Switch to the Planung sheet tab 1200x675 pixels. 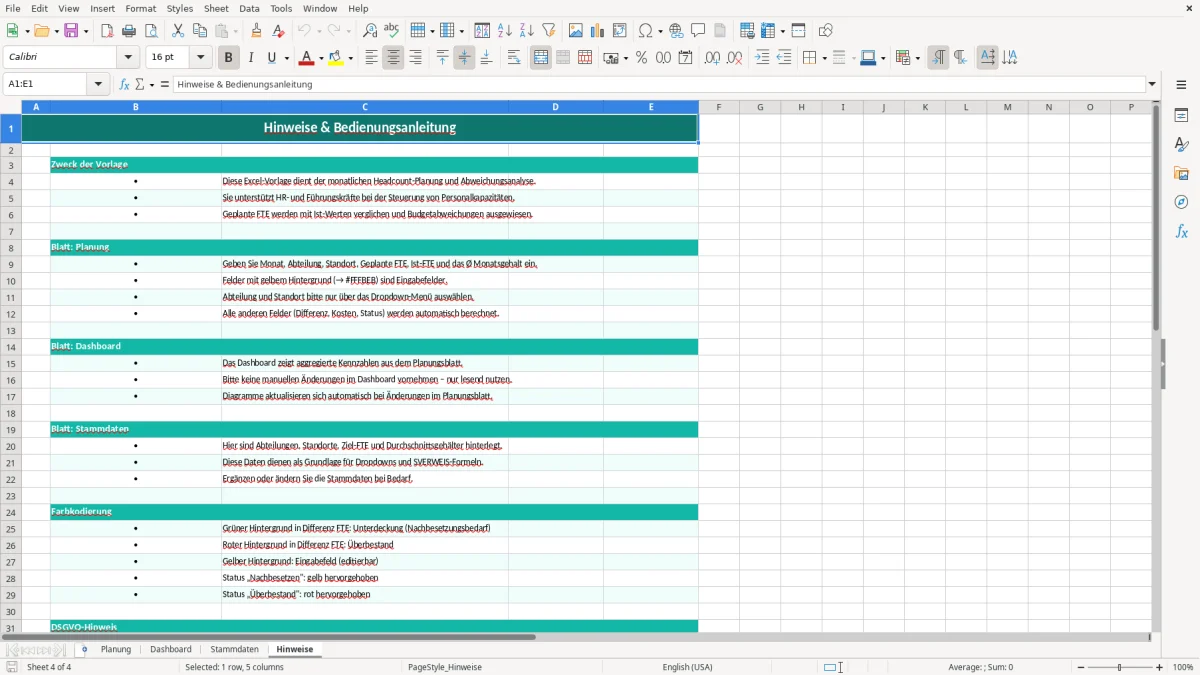coord(116,649)
